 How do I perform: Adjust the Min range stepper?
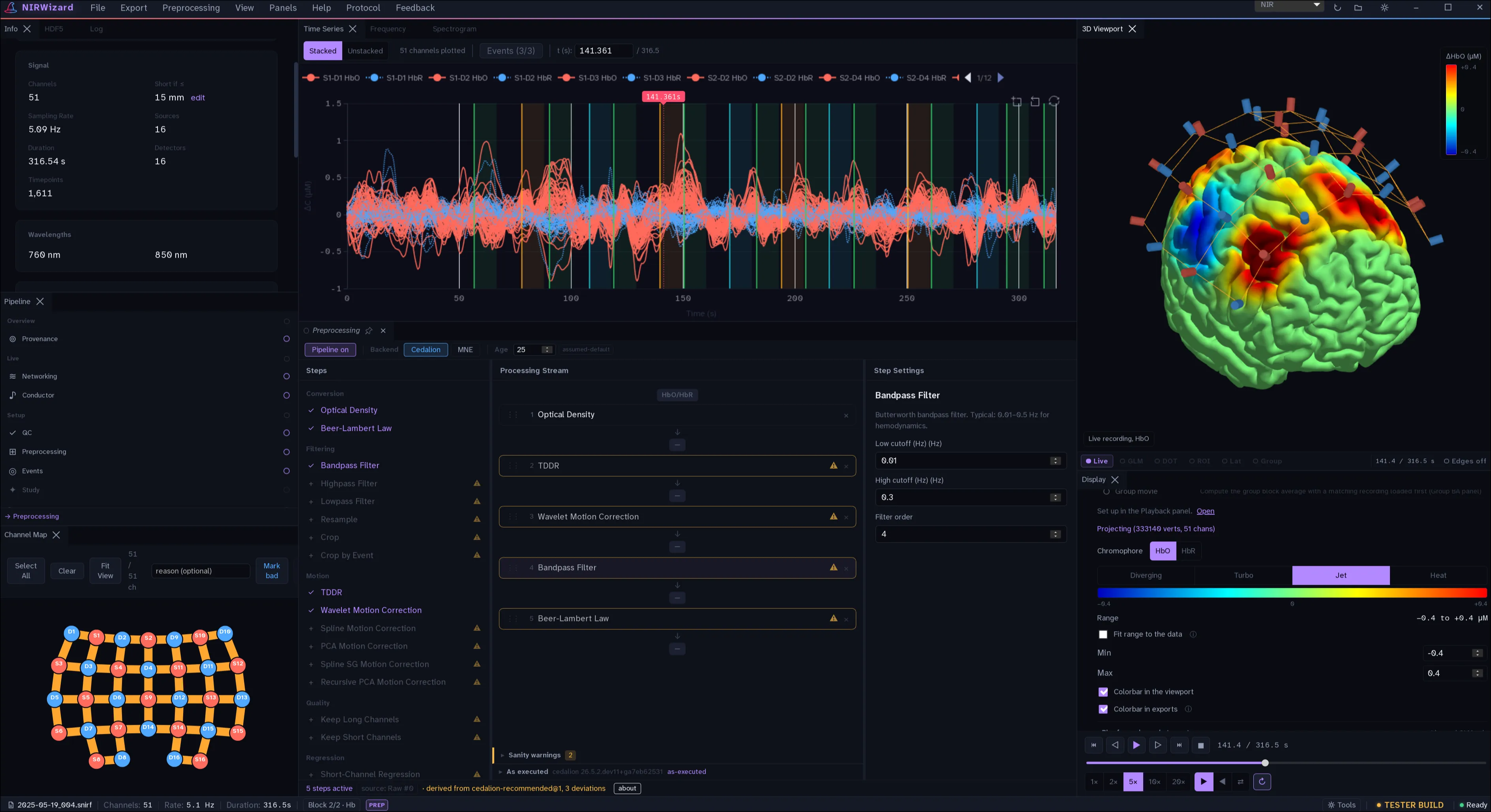click(x=1477, y=653)
